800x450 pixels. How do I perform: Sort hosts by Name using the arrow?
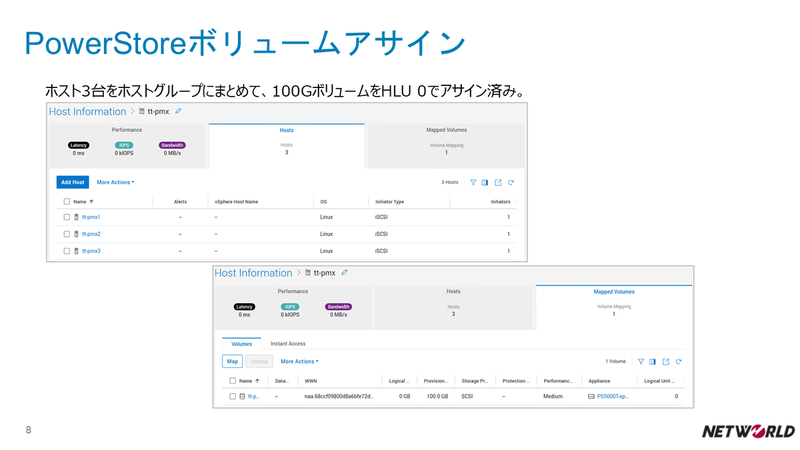click(x=91, y=202)
